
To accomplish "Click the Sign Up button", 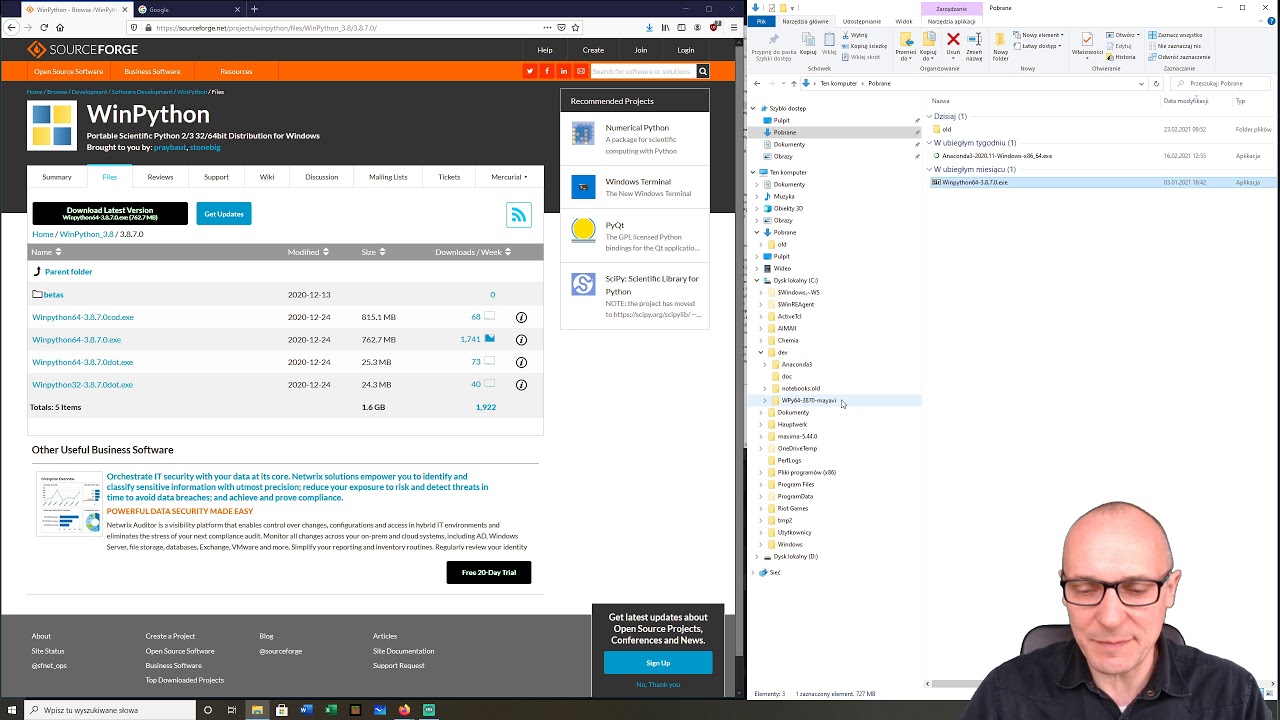I will pyautogui.click(x=658, y=663).
